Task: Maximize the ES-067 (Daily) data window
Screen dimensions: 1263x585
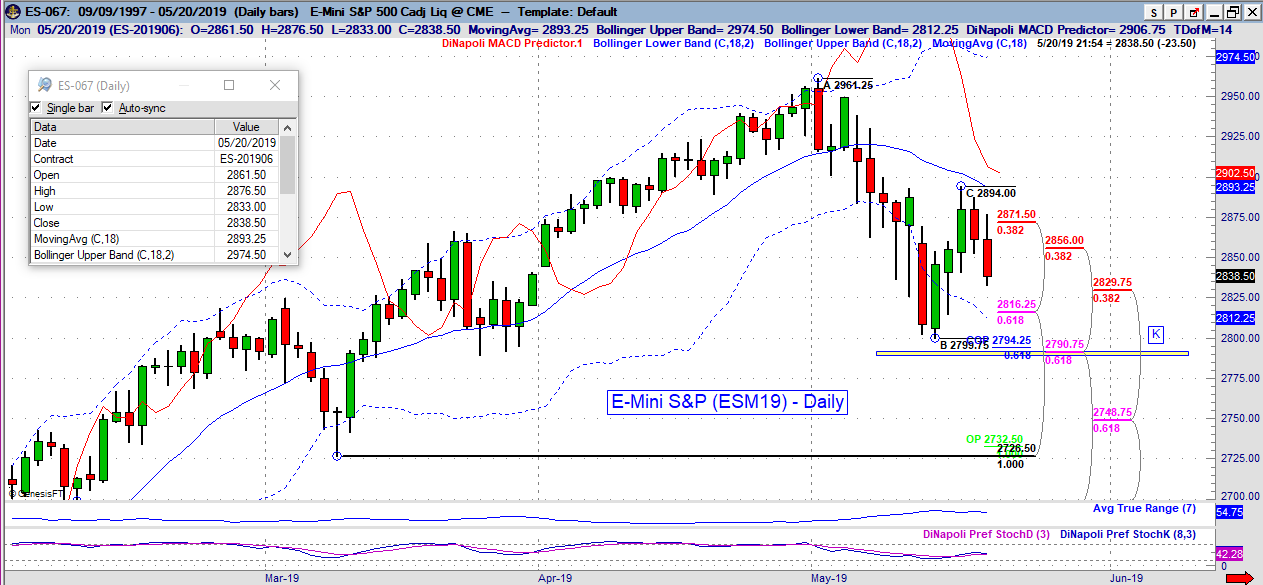Action: click(x=228, y=86)
